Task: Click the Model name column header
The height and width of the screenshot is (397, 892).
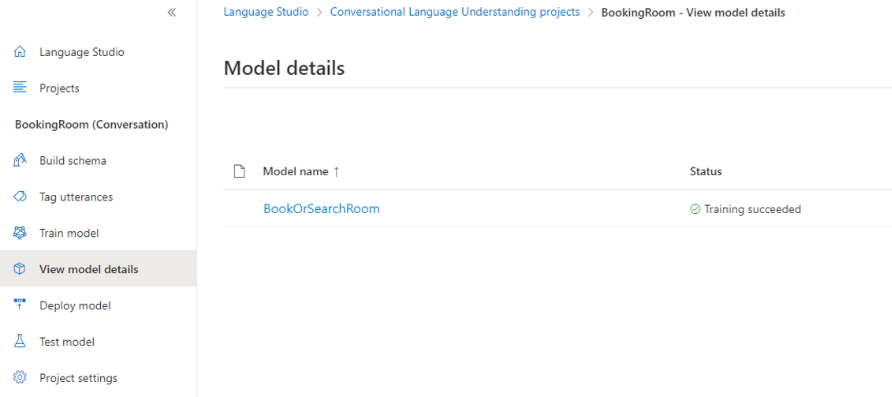Action: pyautogui.click(x=295, y=171)
